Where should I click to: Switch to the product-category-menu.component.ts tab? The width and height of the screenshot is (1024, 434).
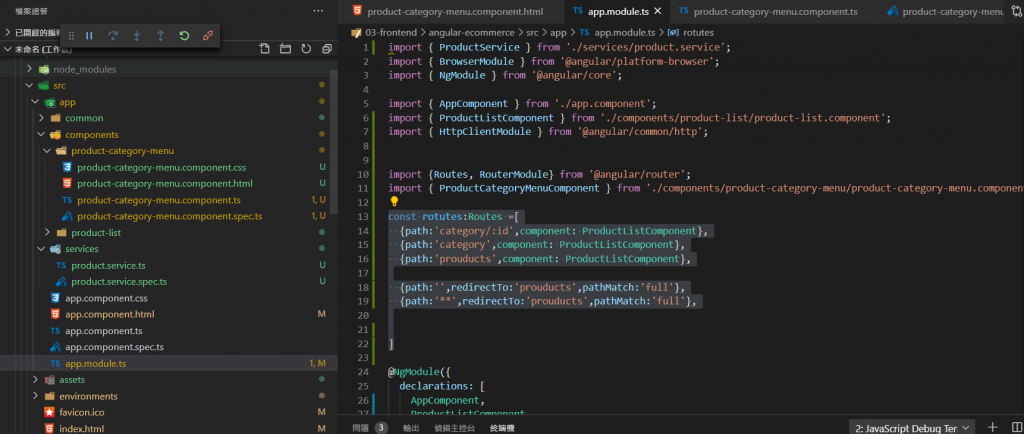[x=774, y=12]
